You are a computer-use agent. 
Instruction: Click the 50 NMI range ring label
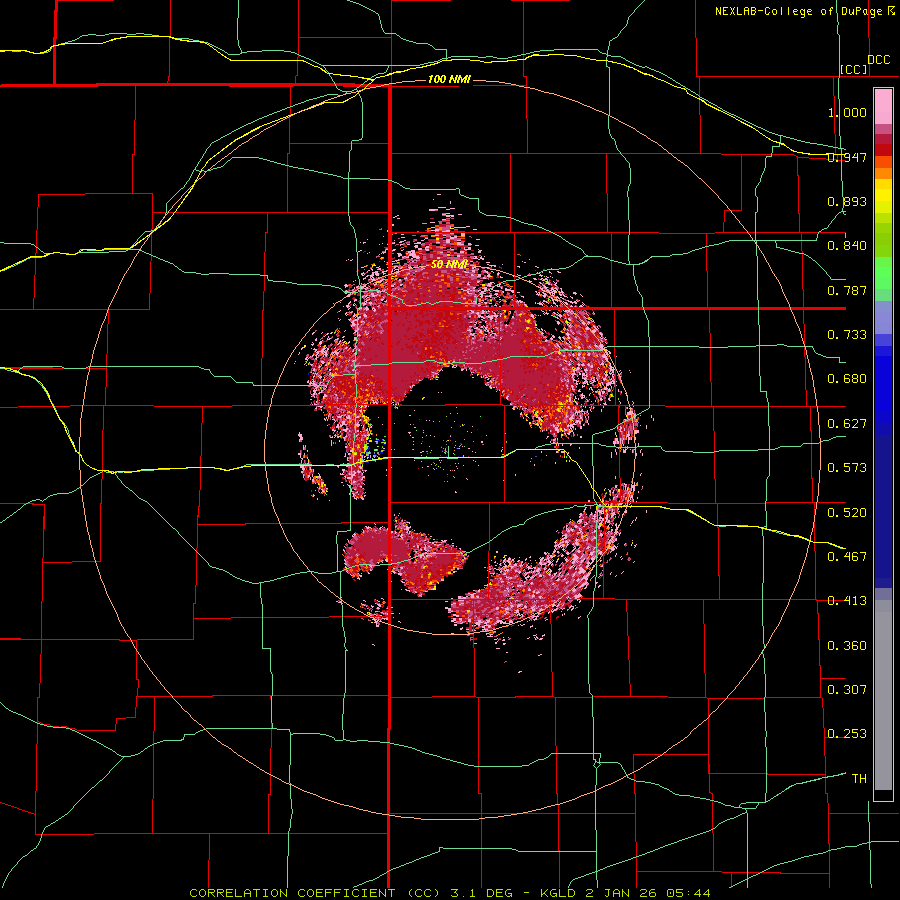coord(449,265)
